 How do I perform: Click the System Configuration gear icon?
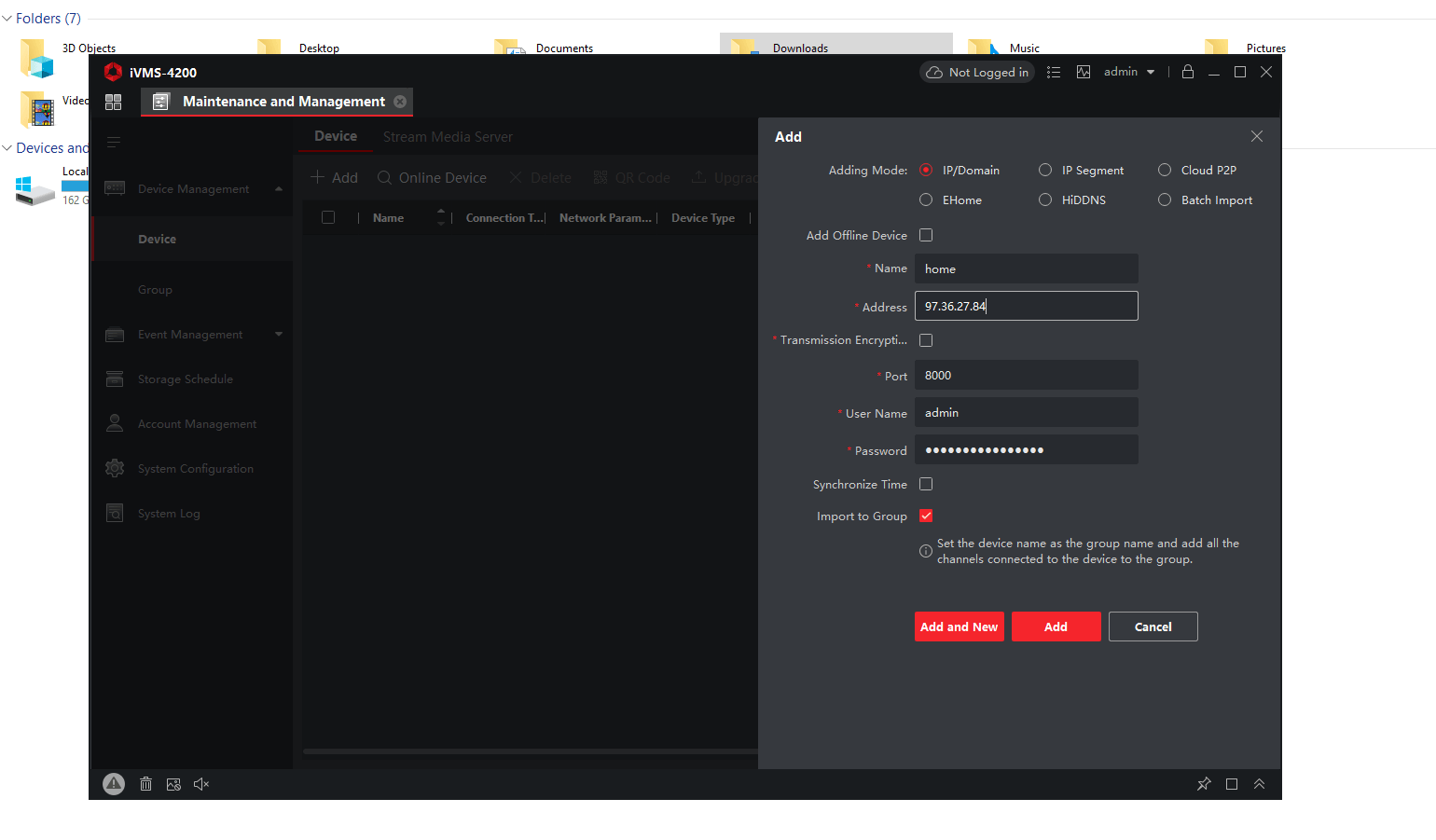click(115, 468)
